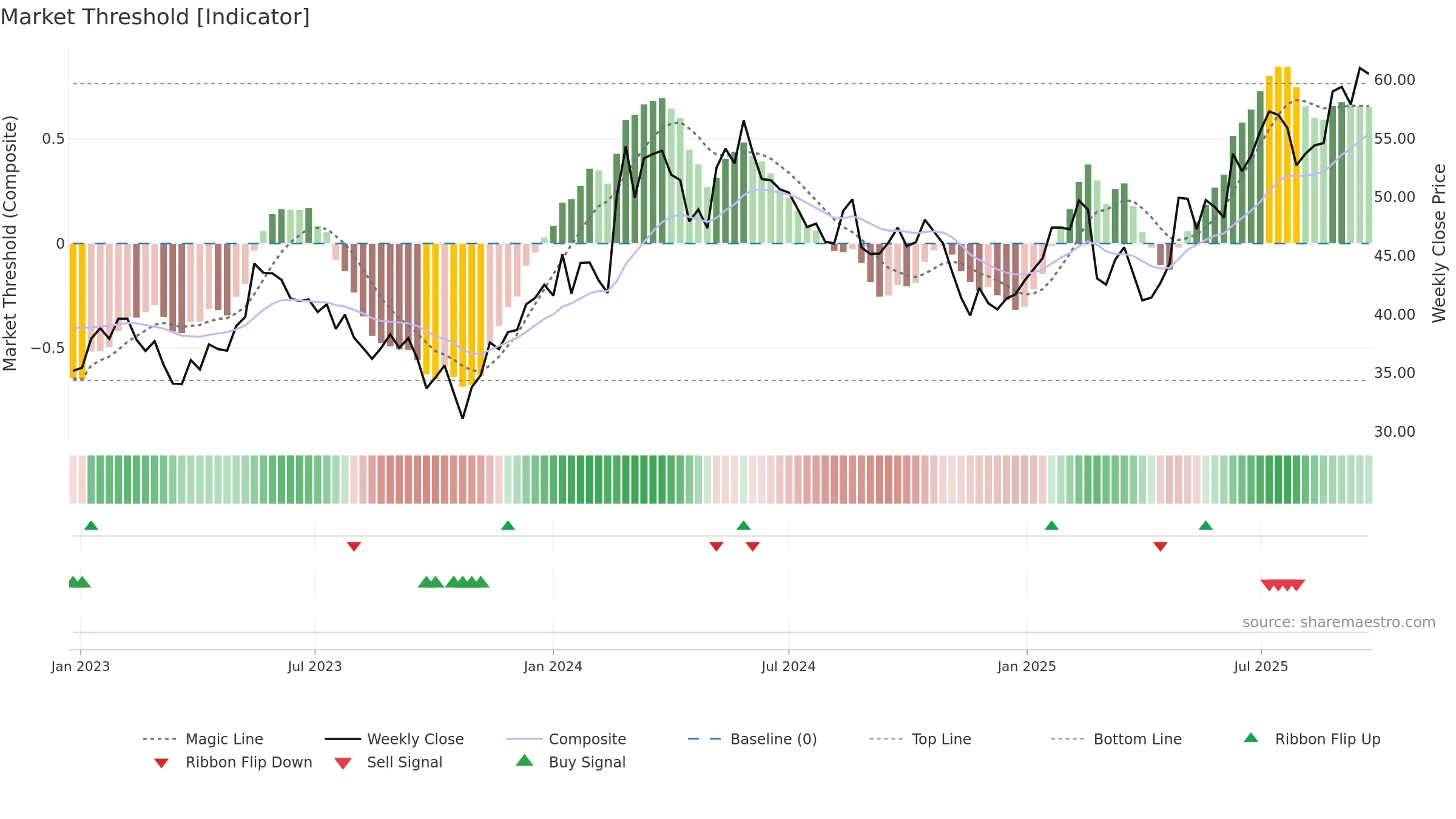Screen dimensions: 1456x819
Task: Toggle the Bottom Line legend entry
Action: tap(1116, 739)
